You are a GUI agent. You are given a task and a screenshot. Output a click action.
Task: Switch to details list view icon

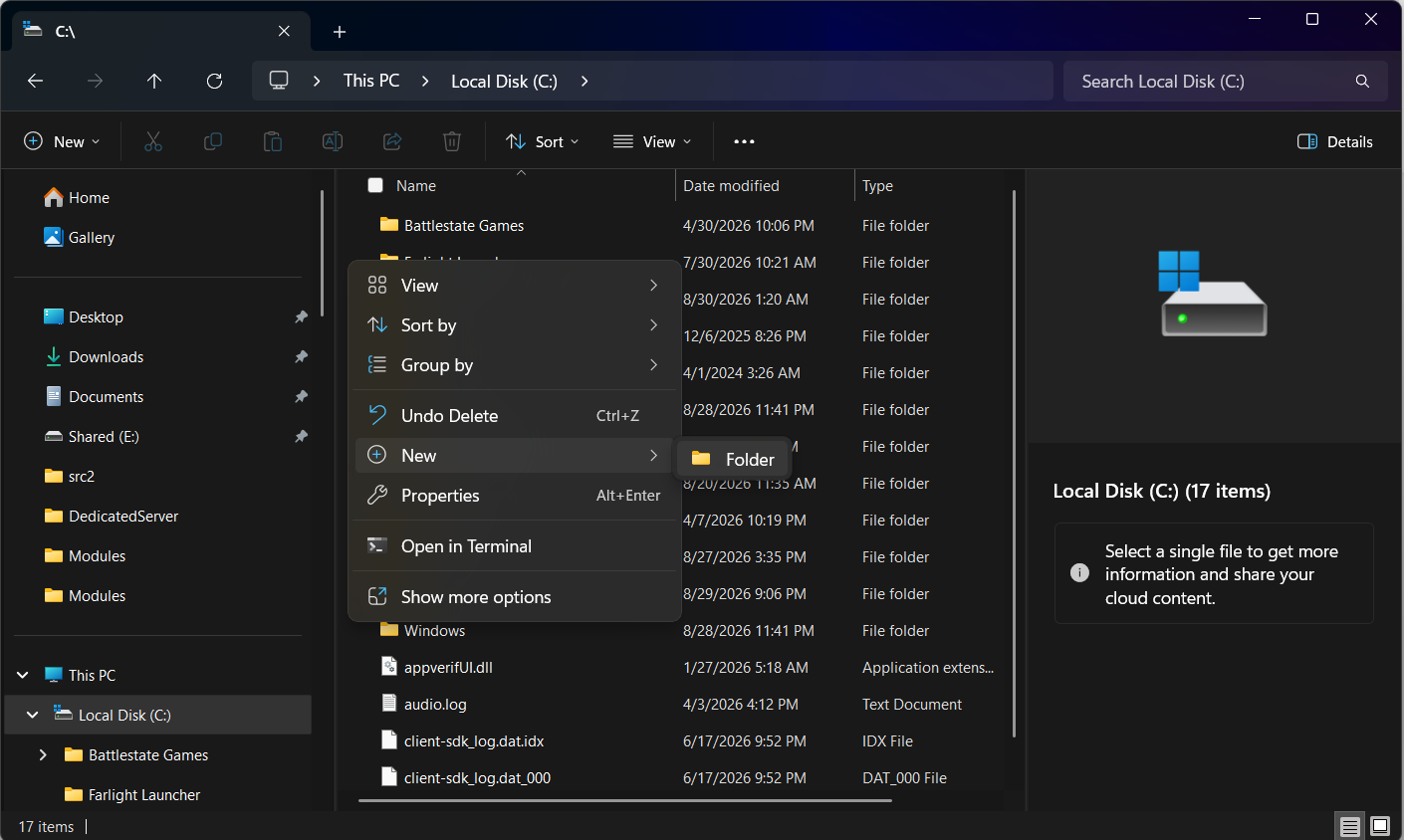tap(1349, 826)
